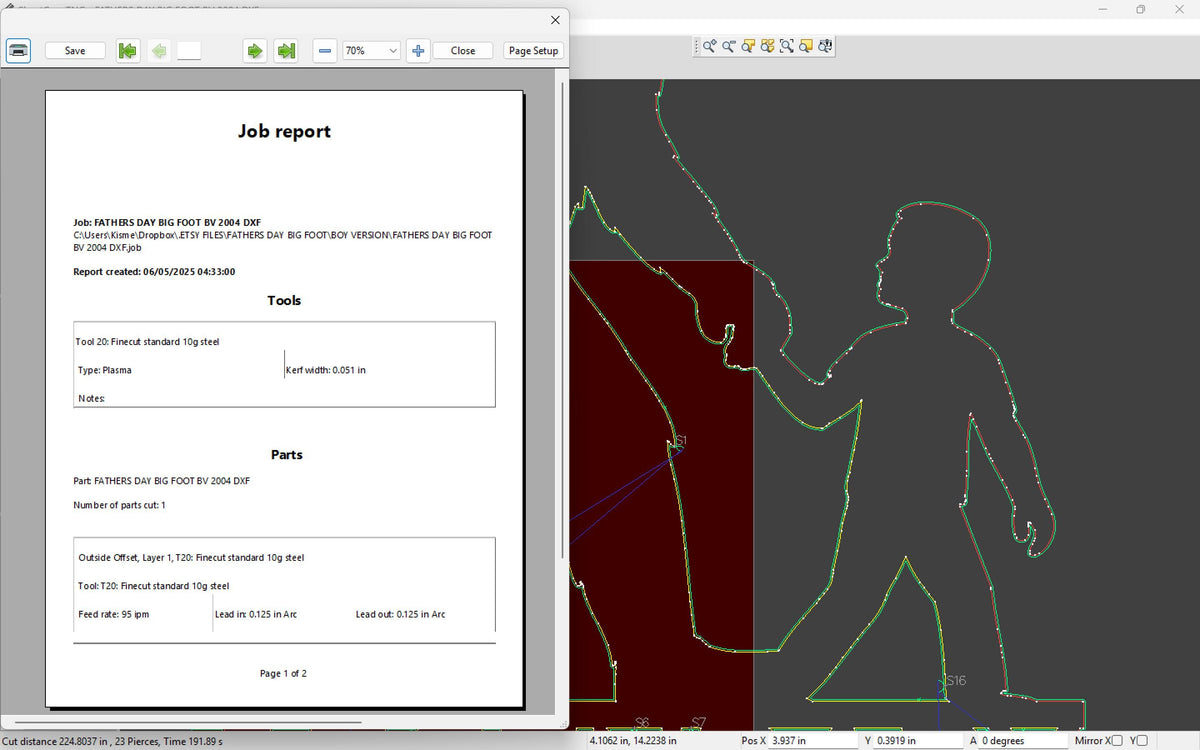1200x750 pixels.
Task: Zoom out report with minus button
Action: [x=325, y=50]
